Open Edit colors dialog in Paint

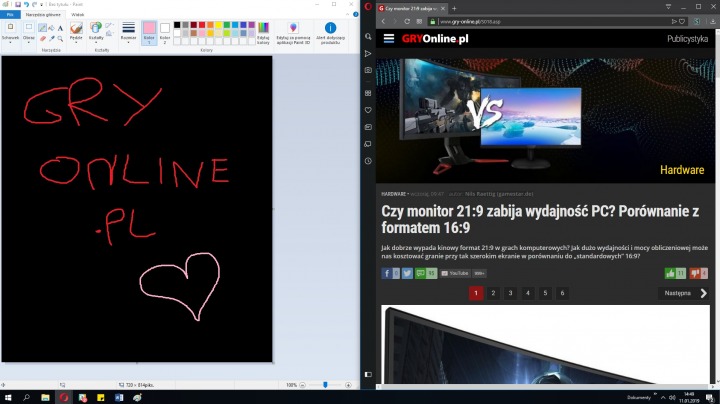point(263,33)
